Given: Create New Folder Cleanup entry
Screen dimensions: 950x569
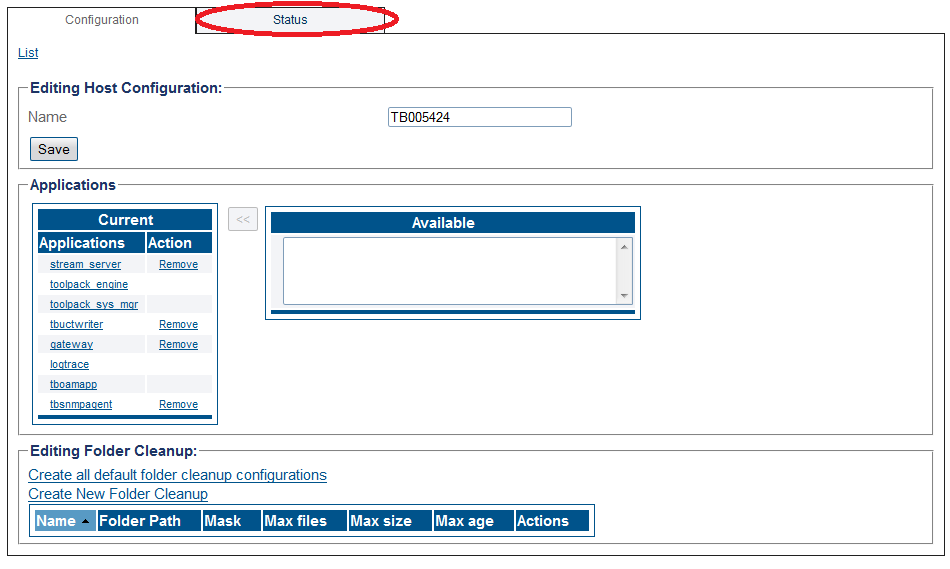Looking at the screenshot, I should pos(118,494).
